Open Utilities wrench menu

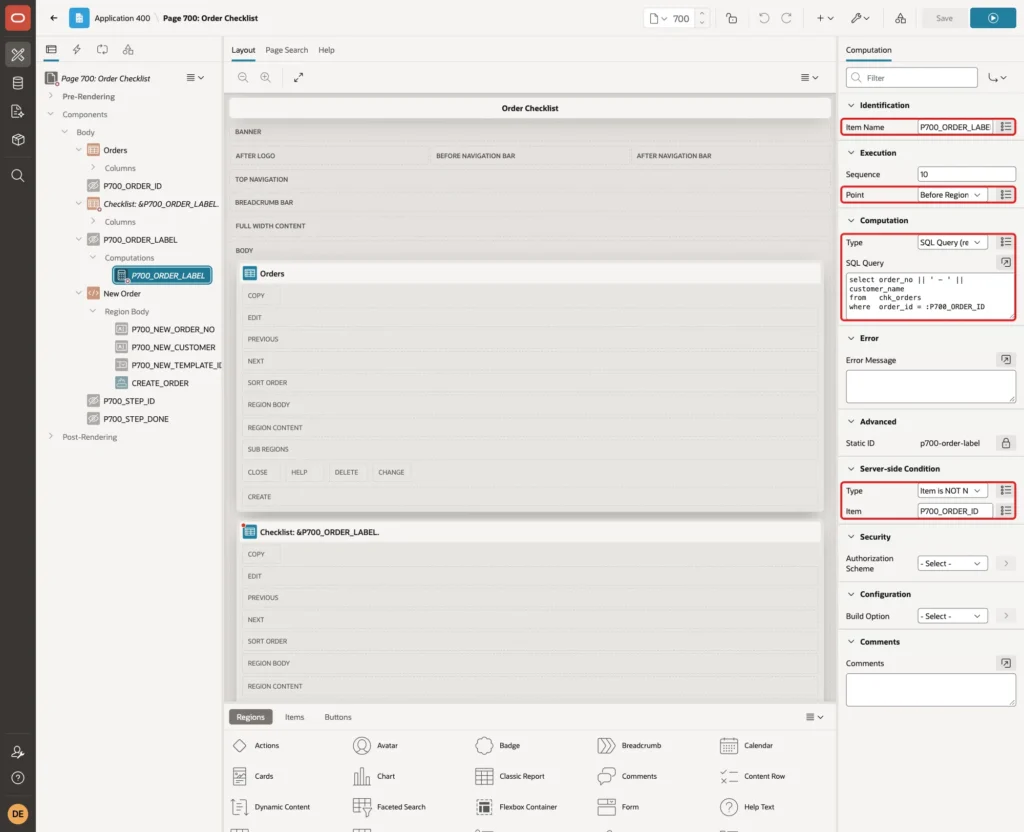tap(860, 18)
